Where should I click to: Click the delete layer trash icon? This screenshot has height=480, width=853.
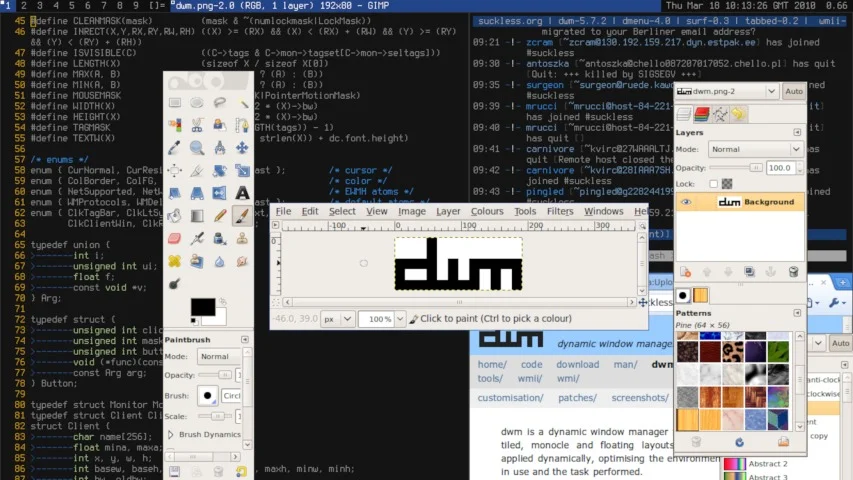(x=793, y=272)
